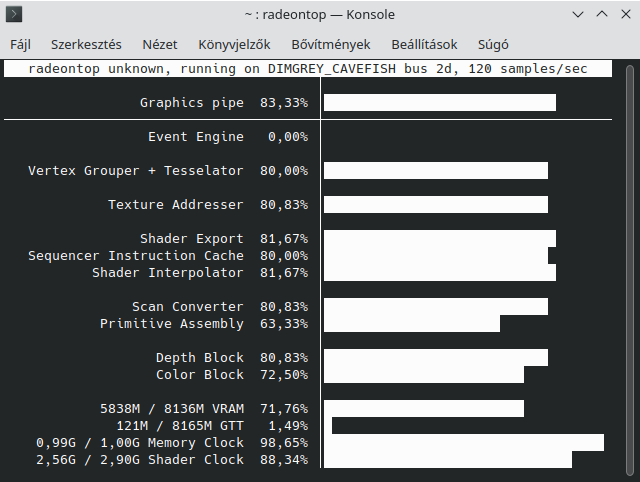Image resolution: width=640 pixels, height=482 pixels.
Task: Close the radeontop Konsole window
Action: tap(624, 15)
